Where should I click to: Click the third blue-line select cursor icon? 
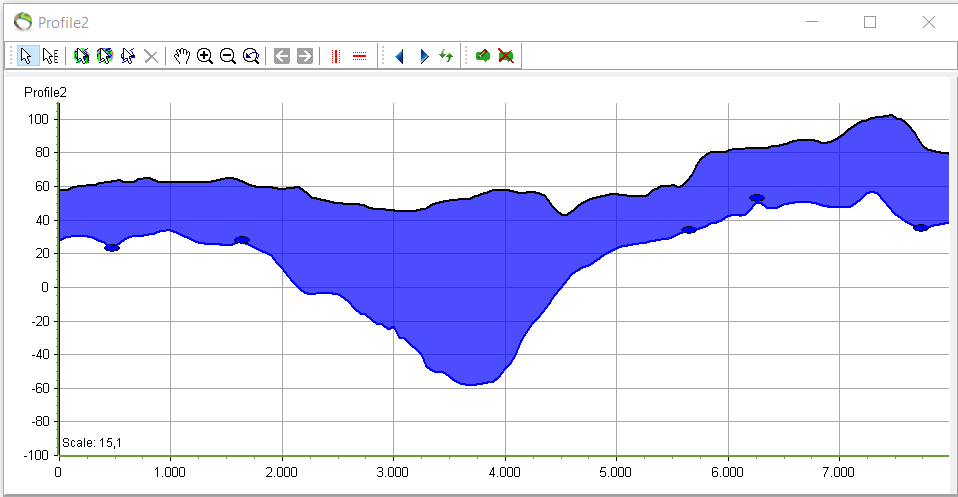pos(128,56)
